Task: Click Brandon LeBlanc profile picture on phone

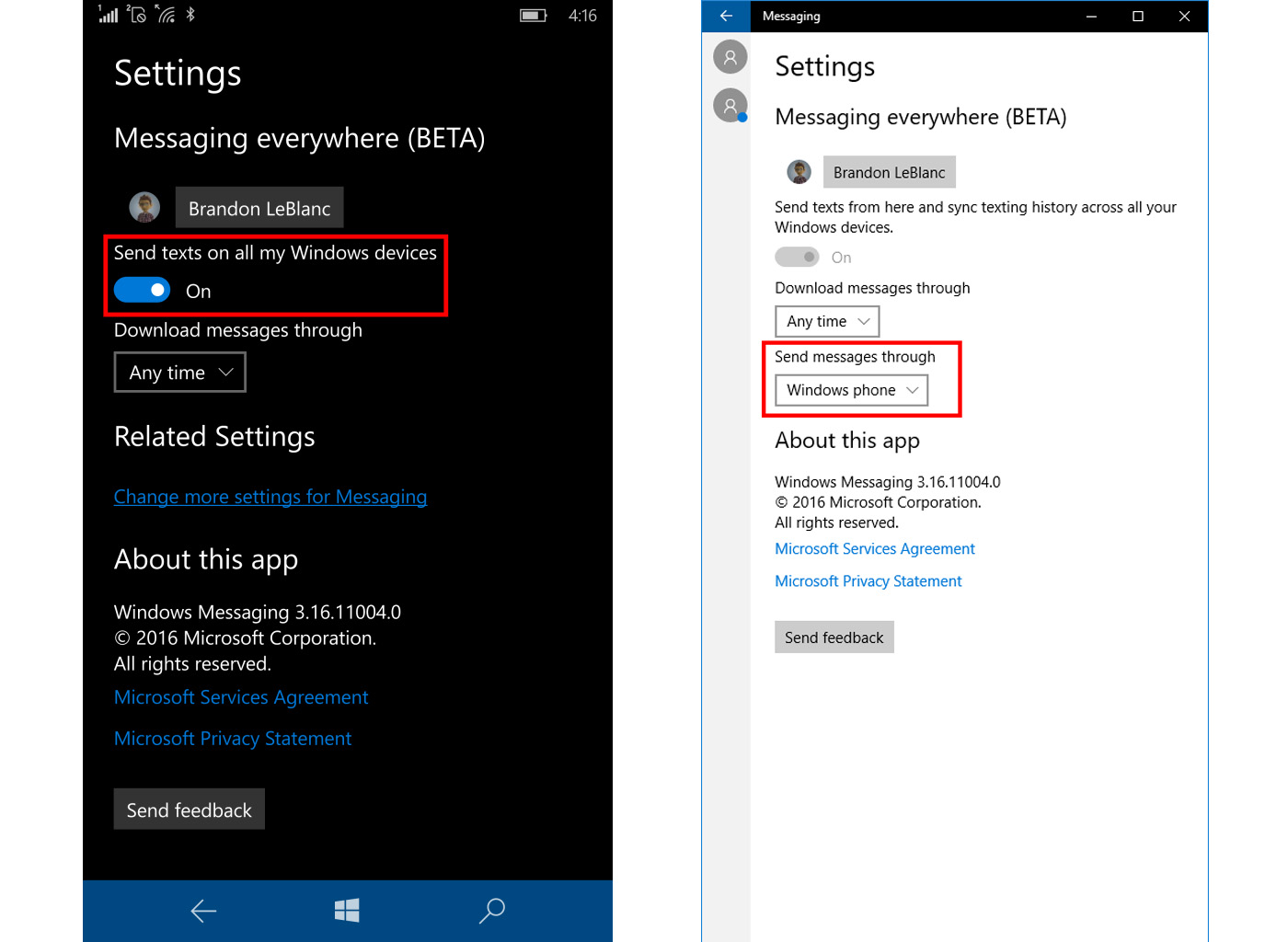Action: point(144,208)
